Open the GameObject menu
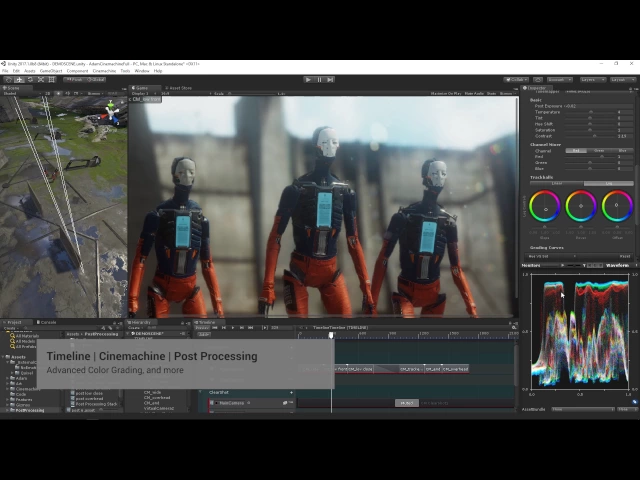 (51, 71)
